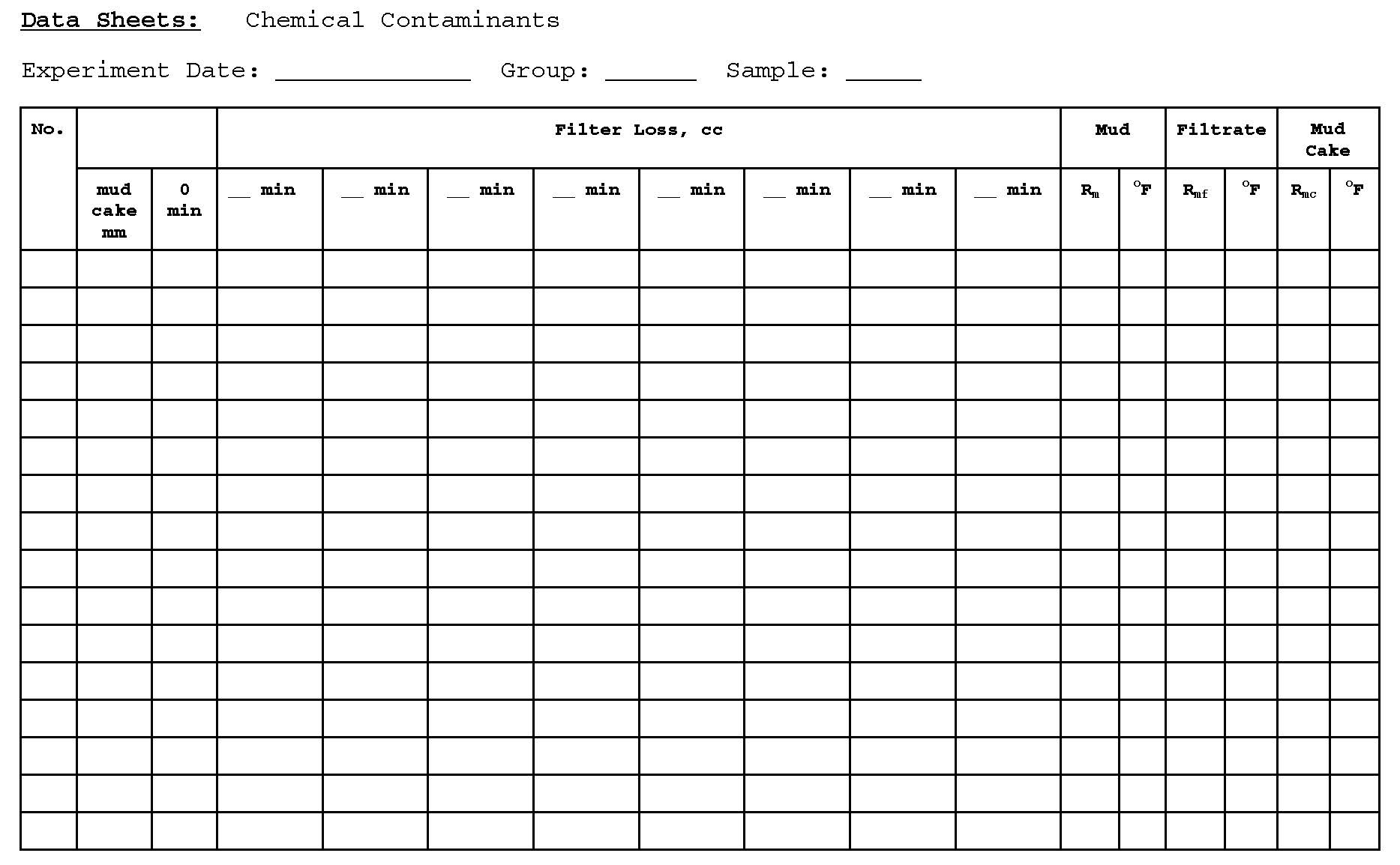Viewport: 1400px width, 865px height.
Task: Click the °F header beside Rmc
Action: pyautogui.click(x=1354, y=189)
